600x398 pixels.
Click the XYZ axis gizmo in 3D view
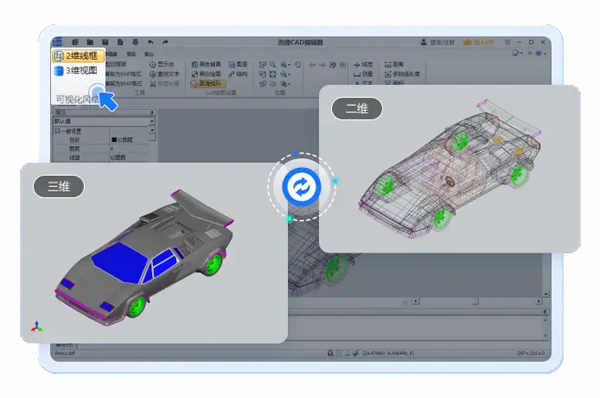tap(37, 326)
